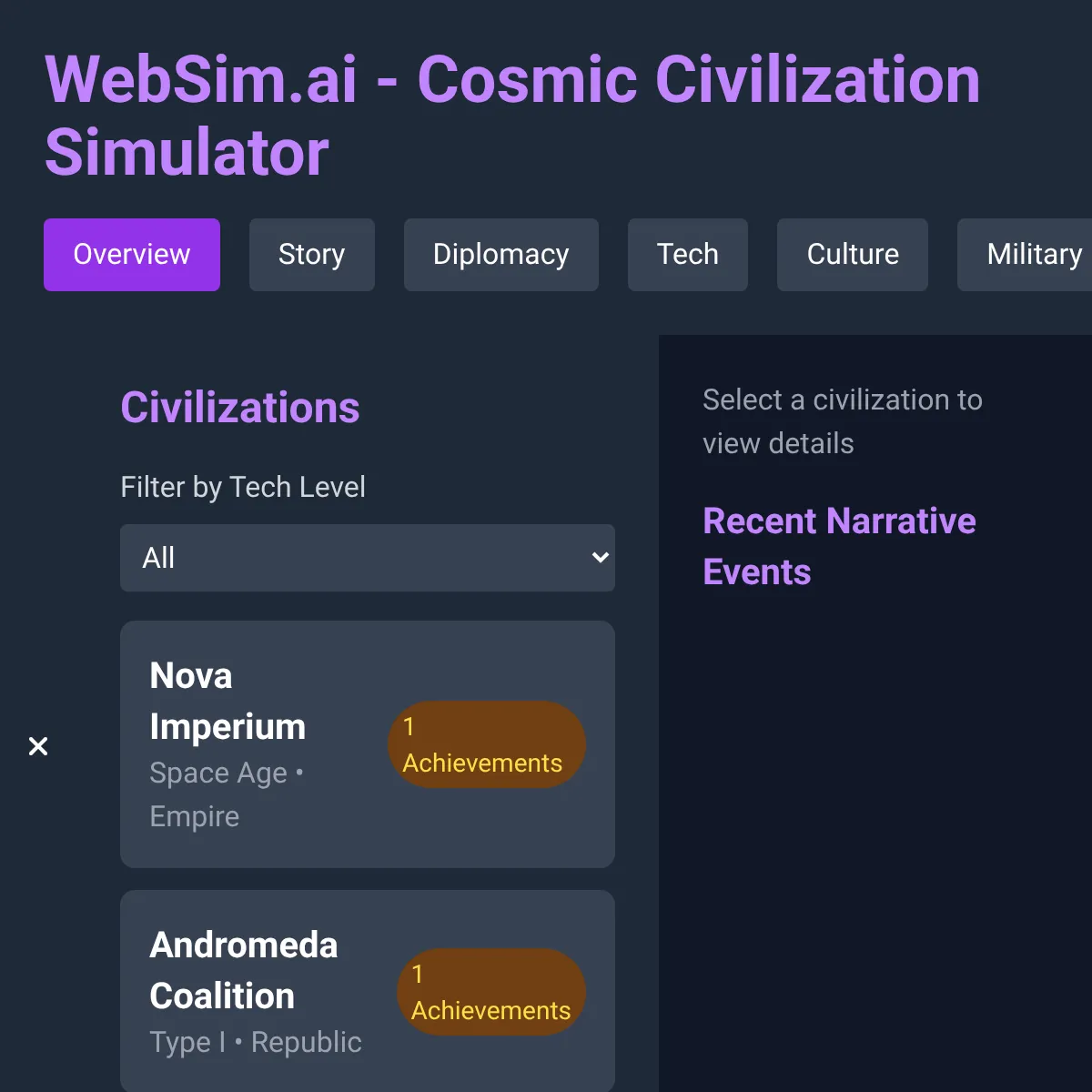Click the chevron arrow in the All selector
Viewport: 1092px width, 1092px height.
click(600, 558)
